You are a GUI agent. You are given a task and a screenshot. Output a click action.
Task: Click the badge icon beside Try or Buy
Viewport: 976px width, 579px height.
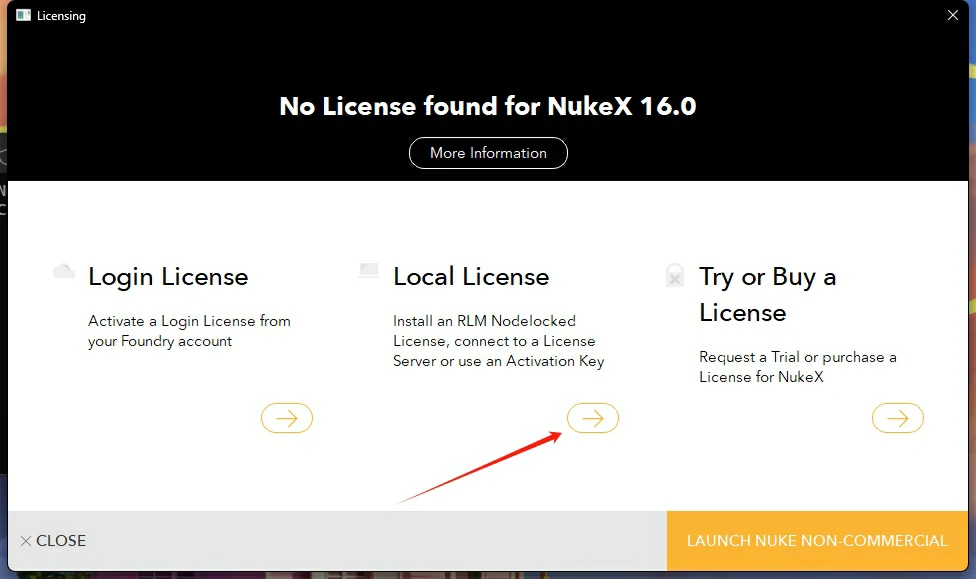tap(675, 276)
